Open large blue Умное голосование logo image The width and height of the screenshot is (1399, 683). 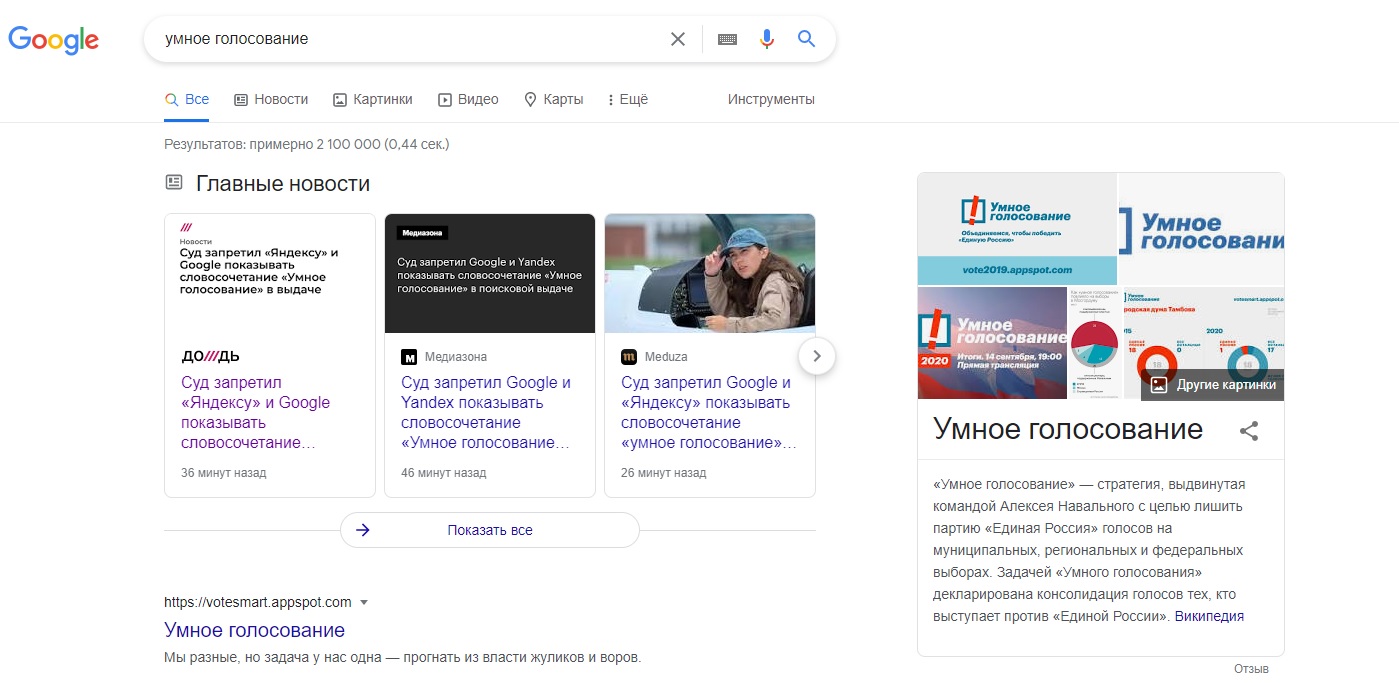click(1201, 229)
